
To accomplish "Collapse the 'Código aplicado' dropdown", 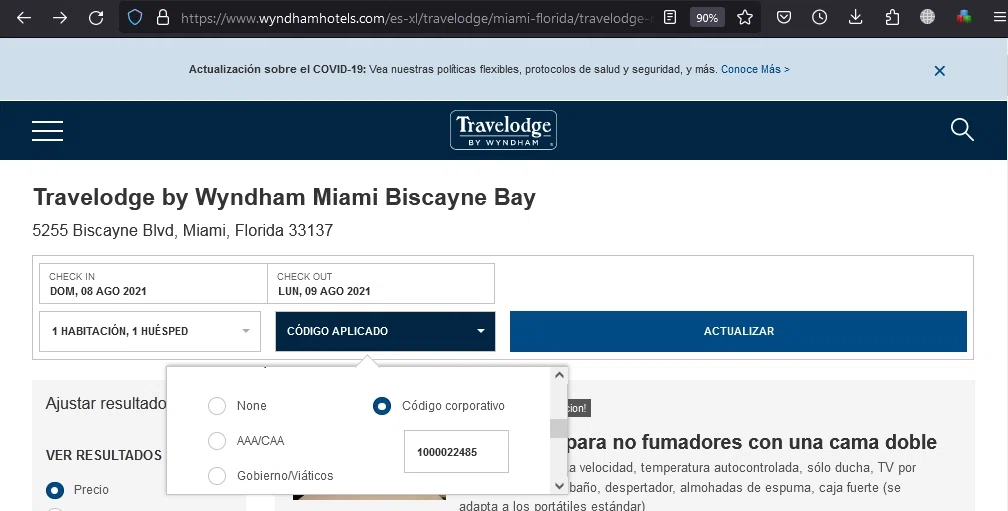I will tap(385, 331).
